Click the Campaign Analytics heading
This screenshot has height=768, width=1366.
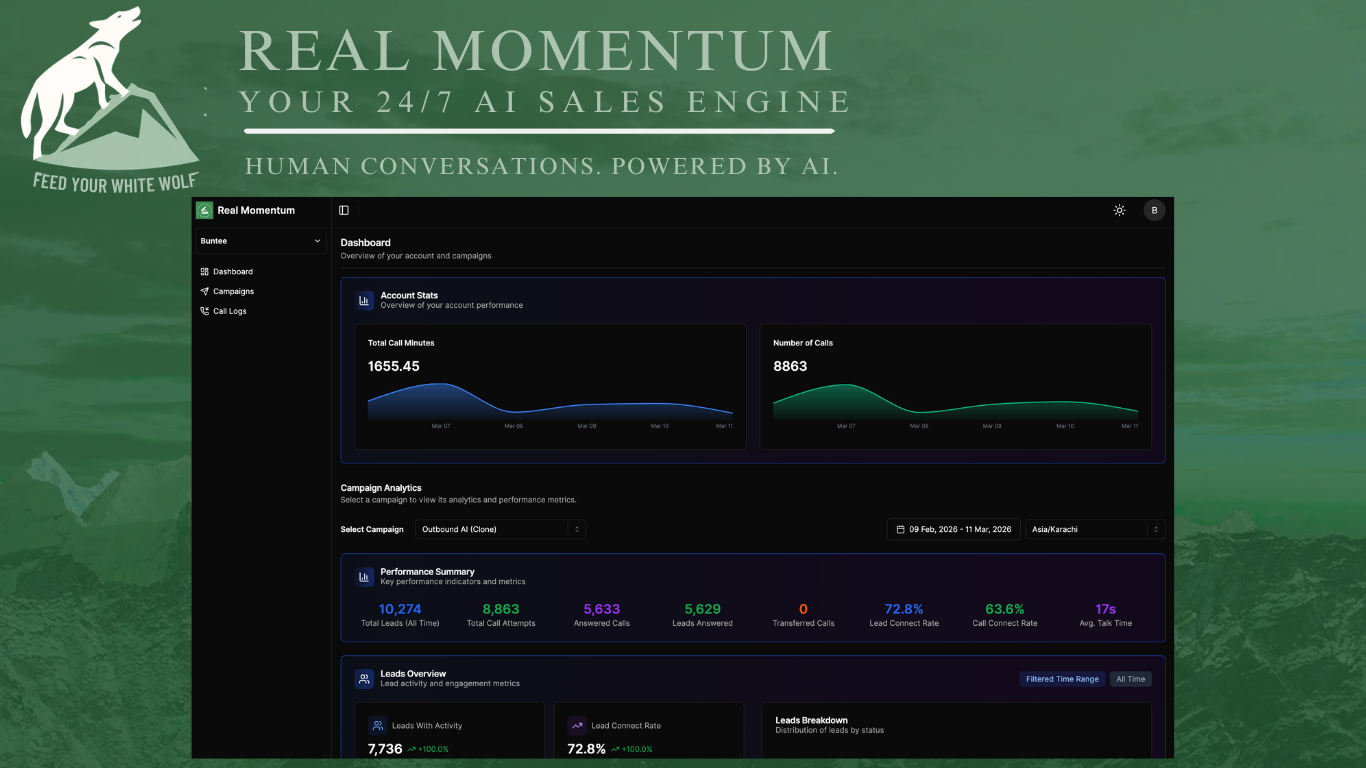(381, 488)
